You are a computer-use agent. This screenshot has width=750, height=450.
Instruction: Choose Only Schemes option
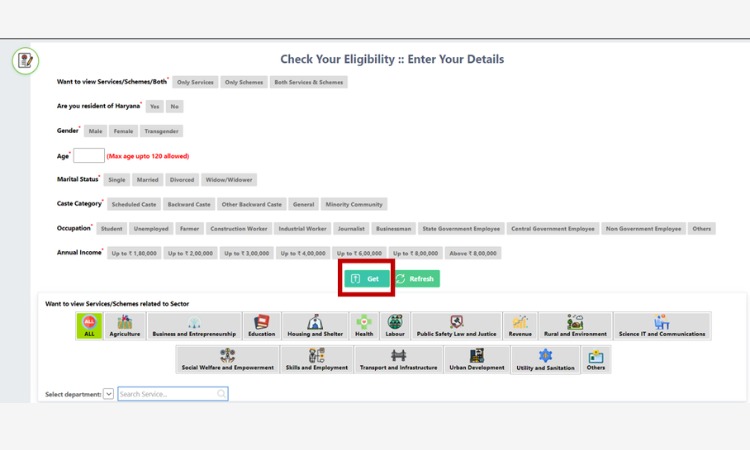(x=244, y=82)
